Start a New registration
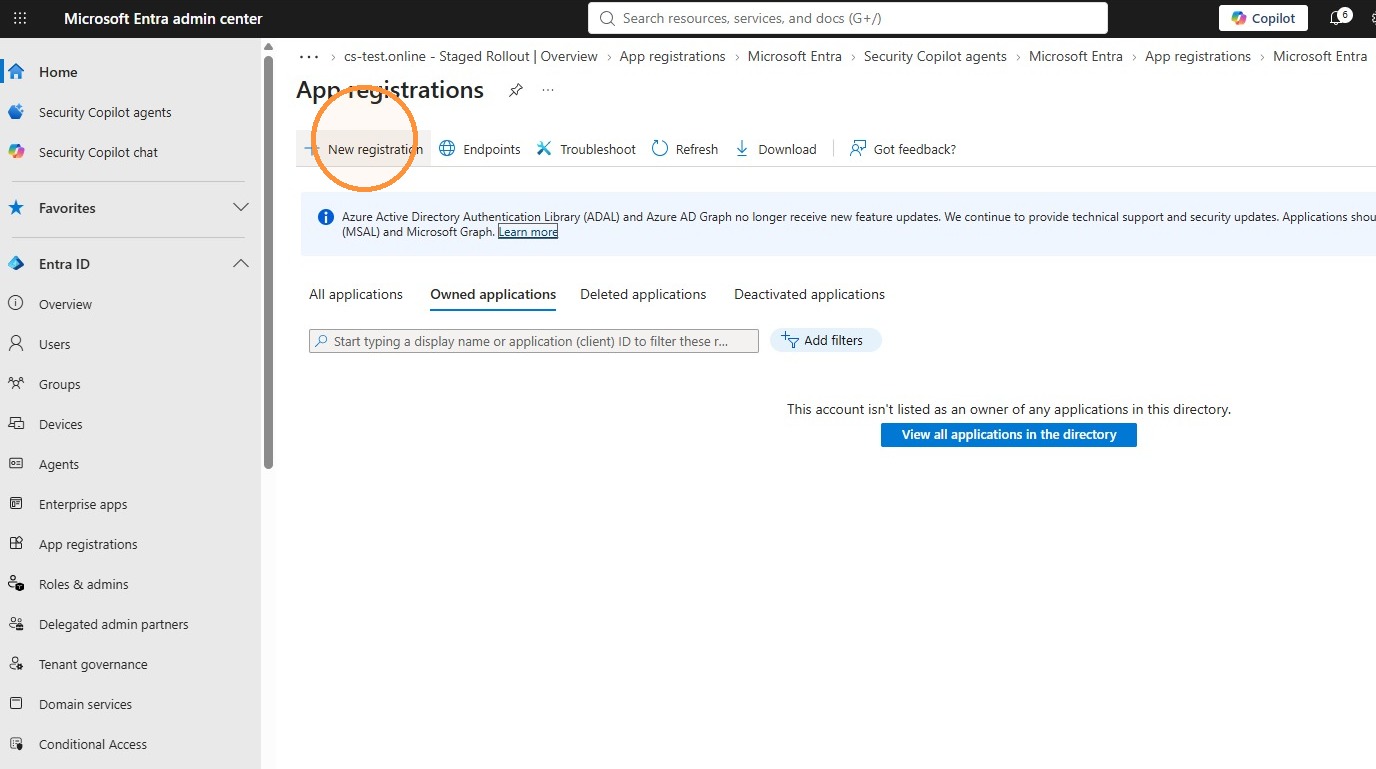Viewport: 1376px width, 769px height. point(363,149)
